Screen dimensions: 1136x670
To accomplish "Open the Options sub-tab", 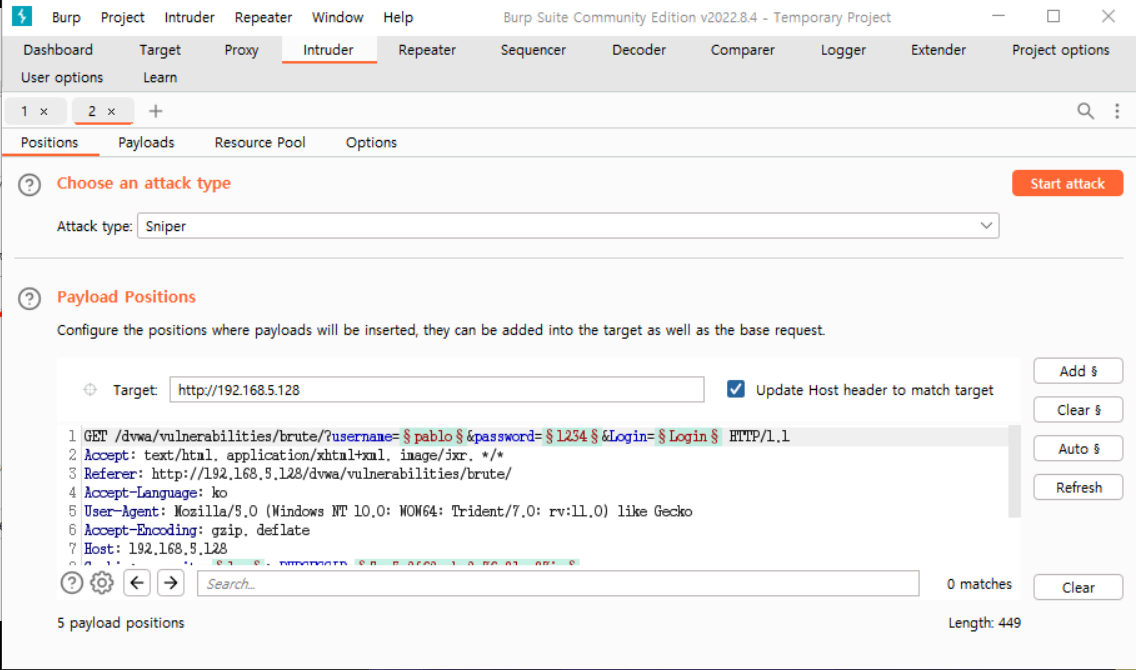I will tap(371, 143).
